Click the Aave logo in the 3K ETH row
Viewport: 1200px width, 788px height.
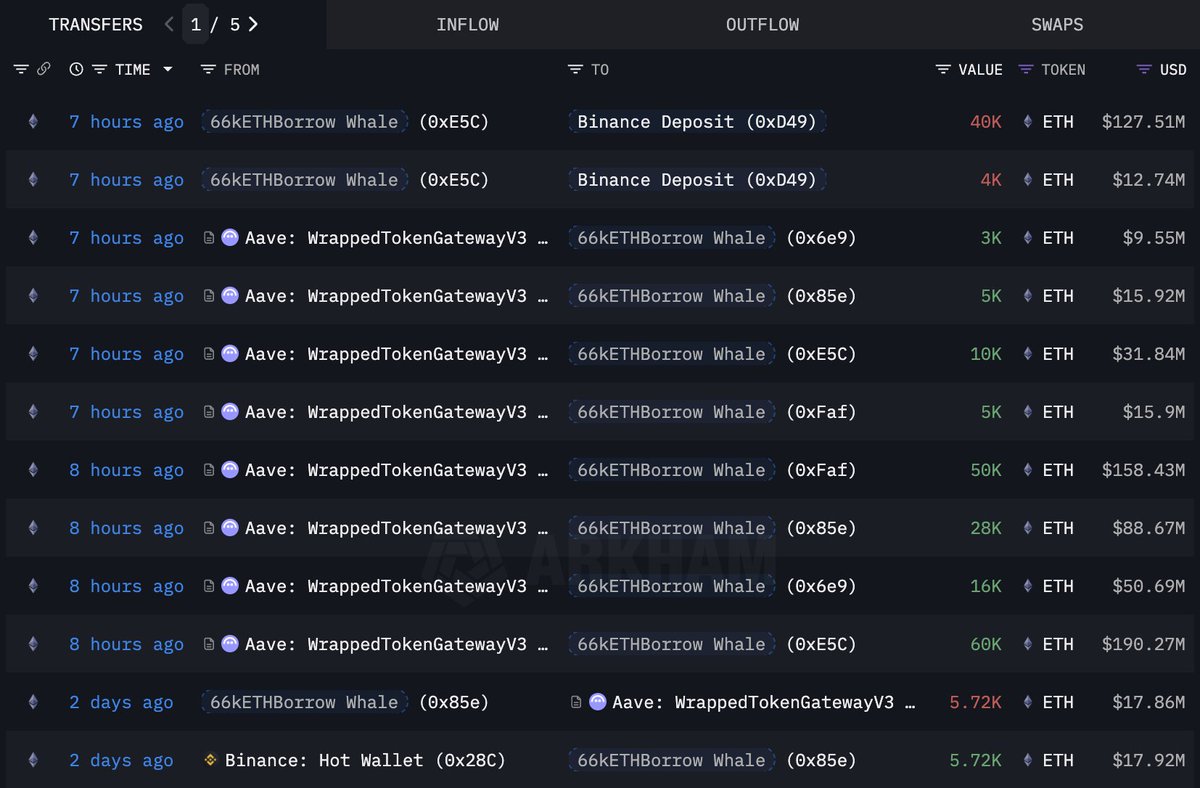[230, 238]
